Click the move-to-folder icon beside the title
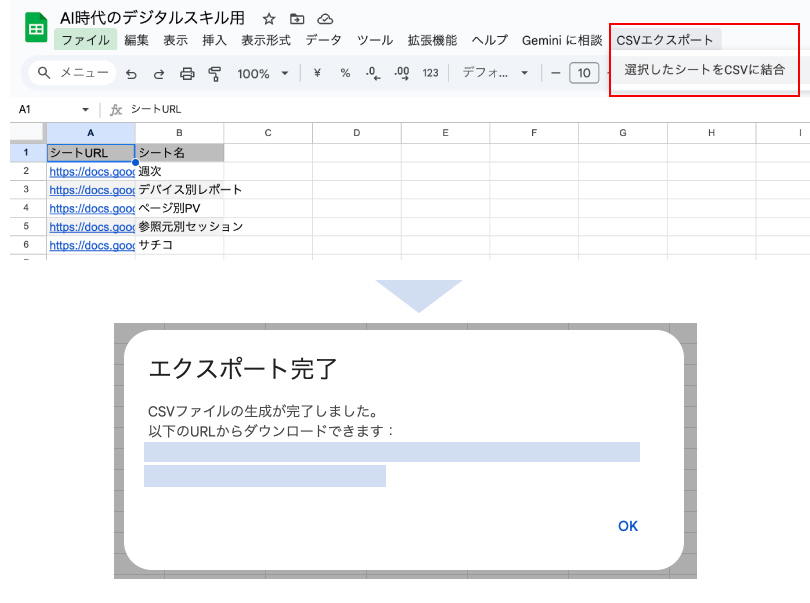The height and width of the screenshot is (603, 810). click(x=297, y=19)
